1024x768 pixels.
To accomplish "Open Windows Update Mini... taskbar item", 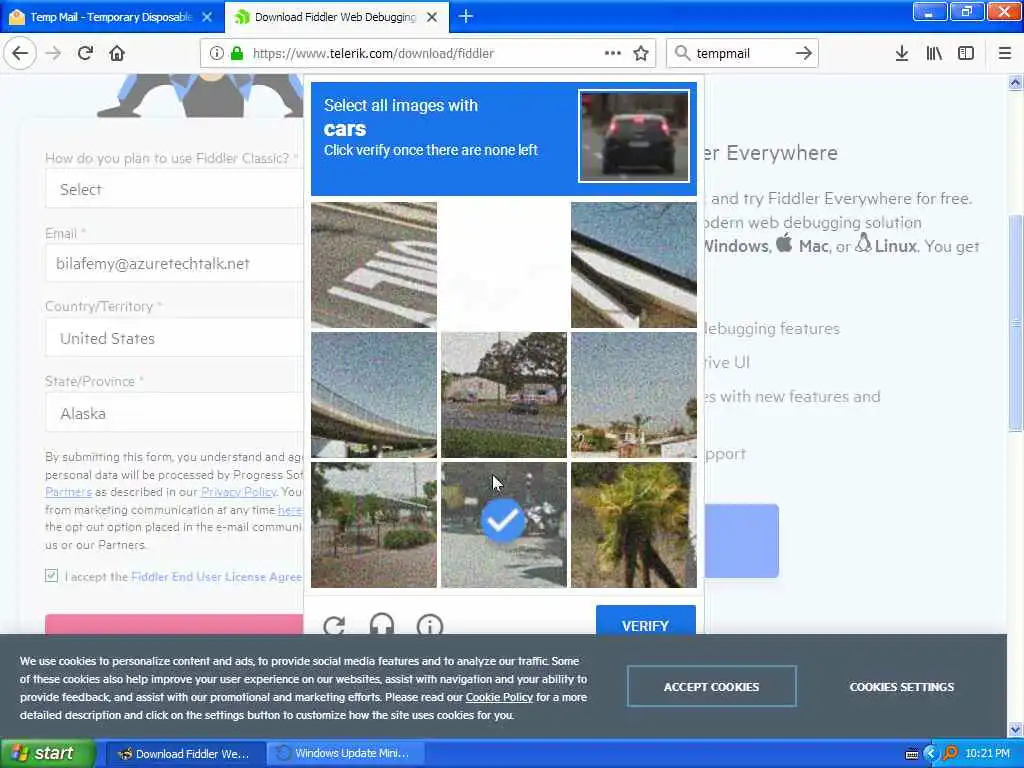I will point(345,754).
